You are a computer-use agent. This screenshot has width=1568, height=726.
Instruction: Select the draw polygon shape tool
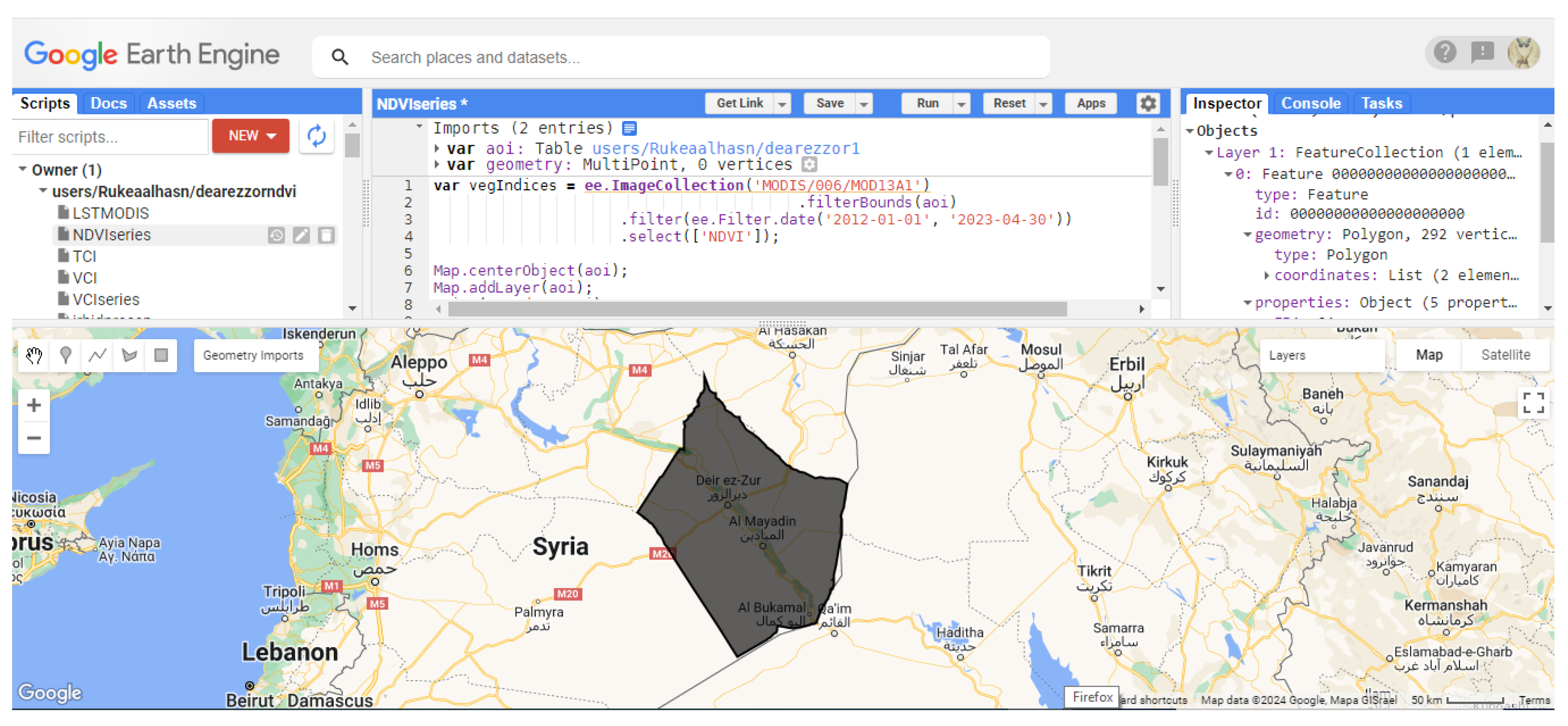click(129, 355)
